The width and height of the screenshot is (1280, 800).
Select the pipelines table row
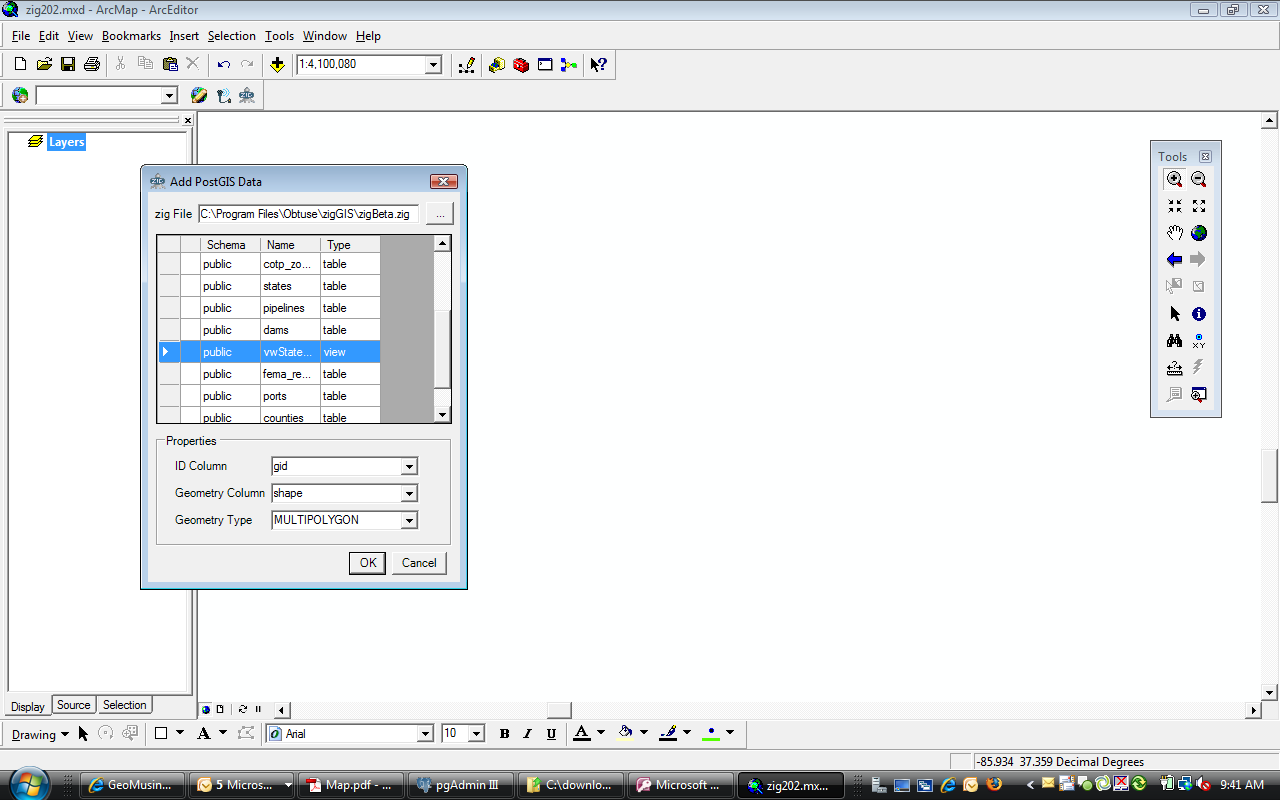tap(270, 308)
